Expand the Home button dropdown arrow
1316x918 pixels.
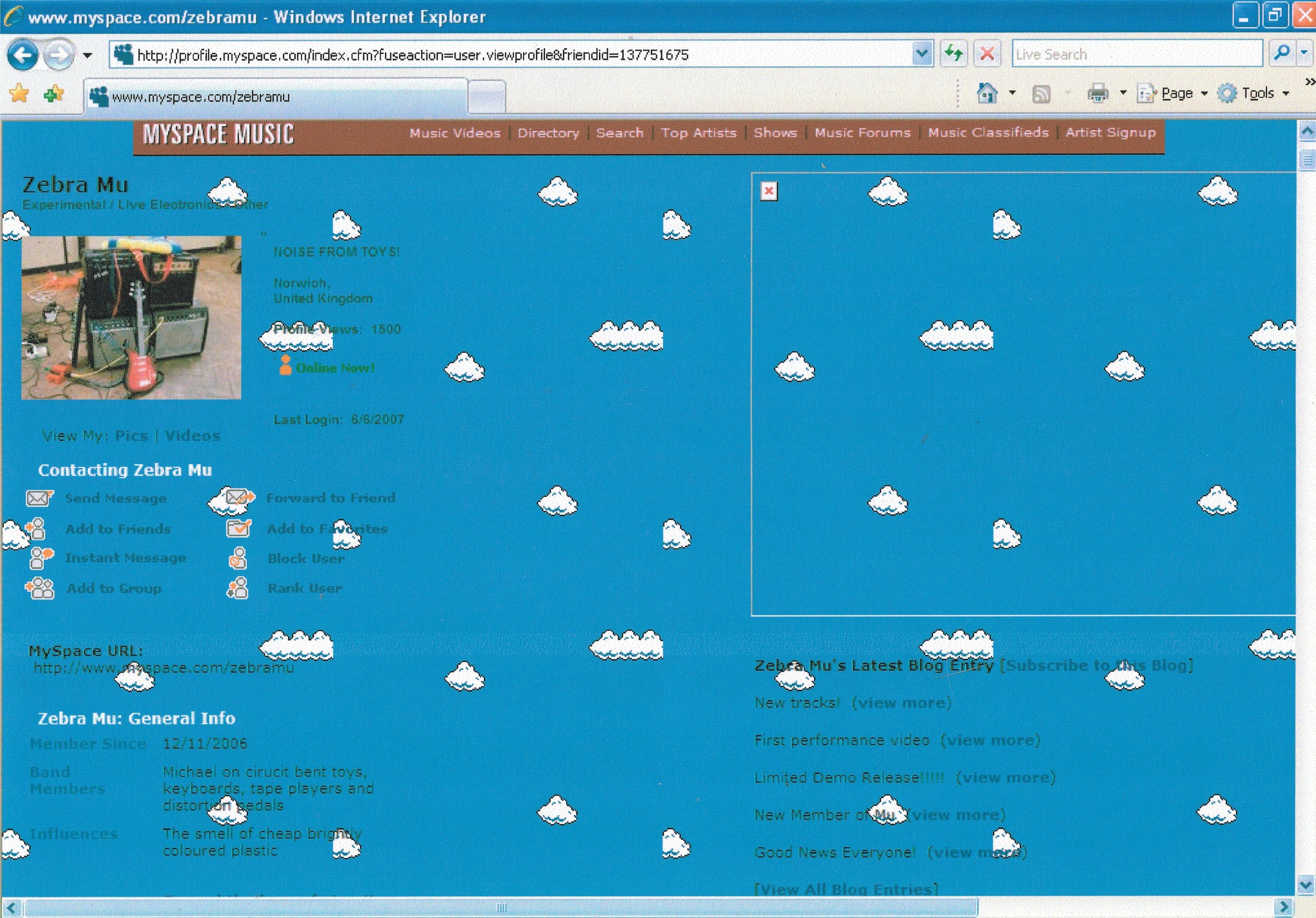[1012, 93]
